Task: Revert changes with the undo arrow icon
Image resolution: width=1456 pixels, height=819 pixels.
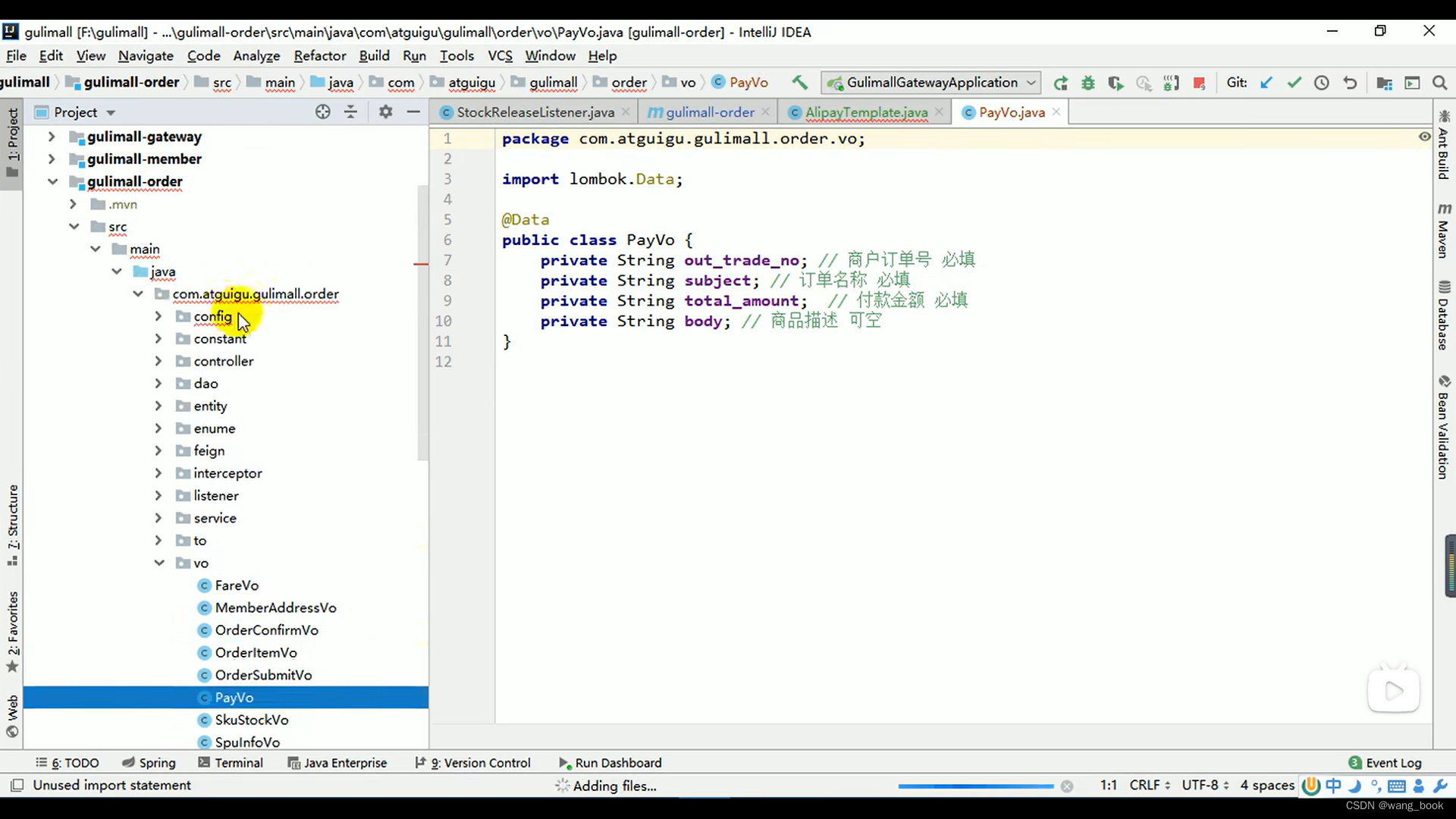Action: [x=1350, y=83]
